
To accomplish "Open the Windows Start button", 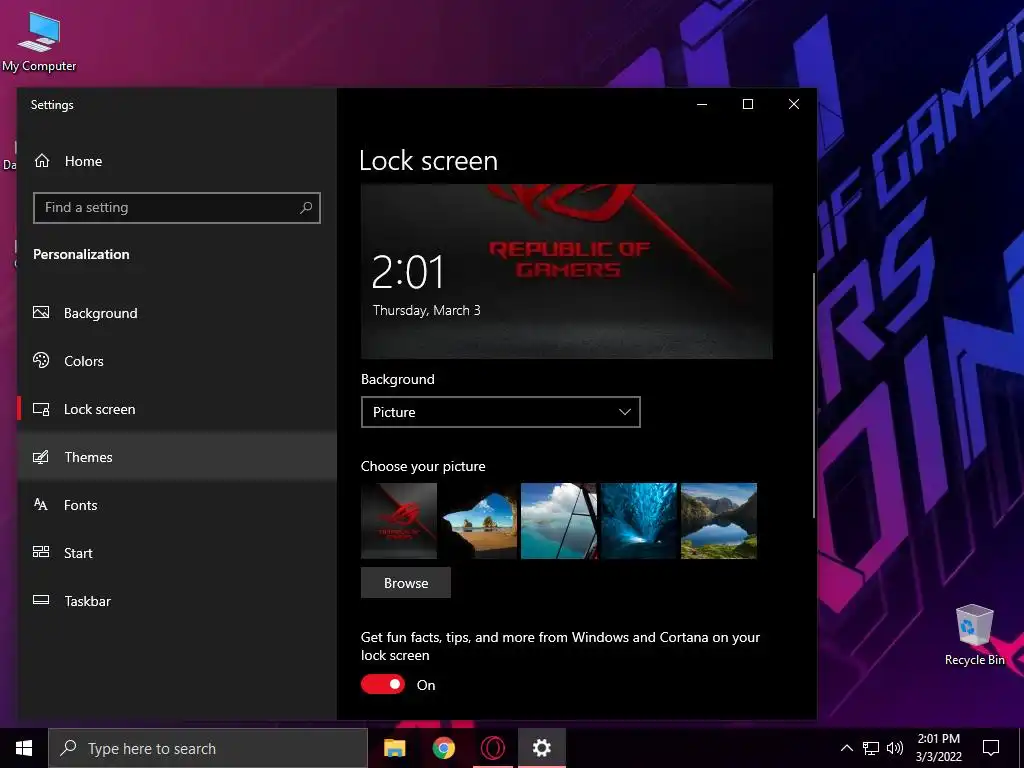I will [x=24, y=748].
